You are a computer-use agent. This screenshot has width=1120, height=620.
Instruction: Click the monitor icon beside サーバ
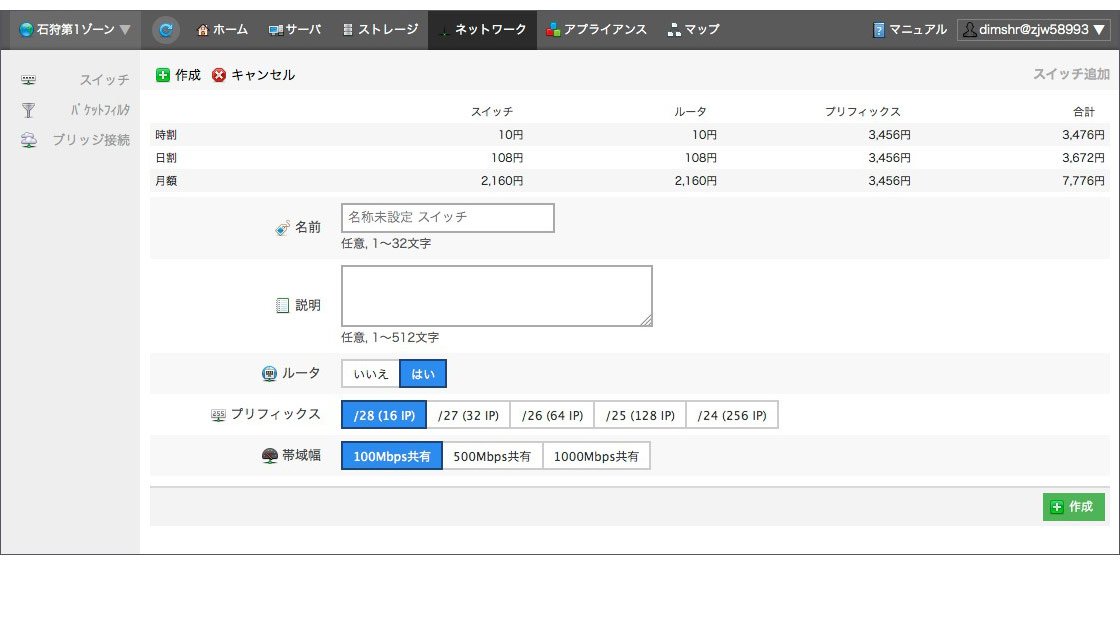(276, 30)
